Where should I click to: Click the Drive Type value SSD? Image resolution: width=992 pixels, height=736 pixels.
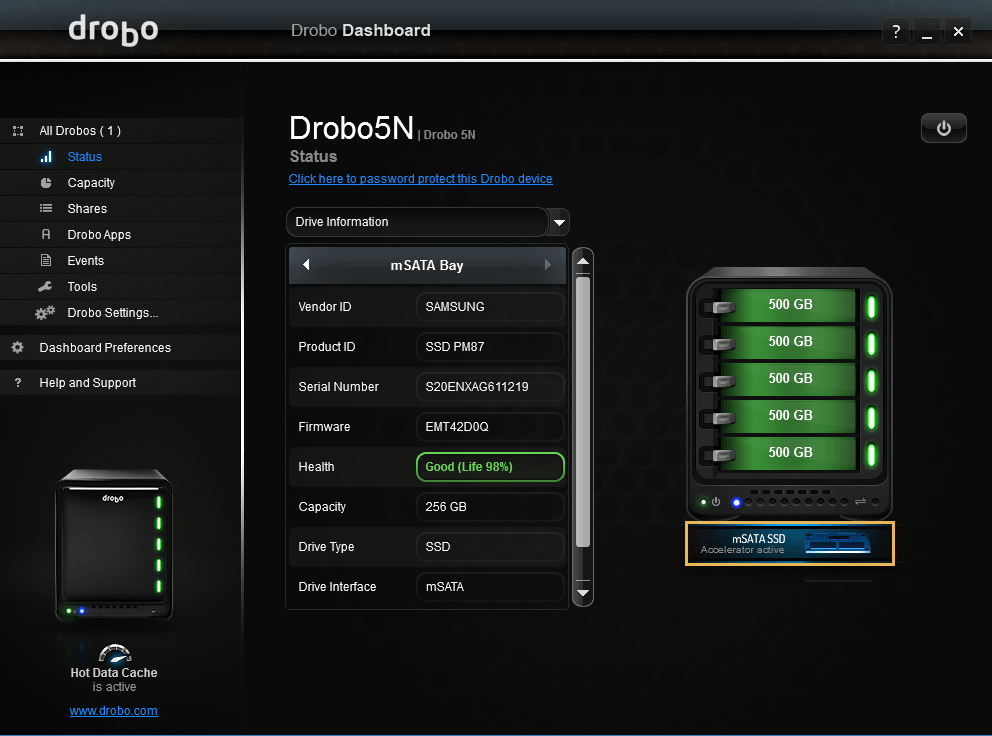point(490,547)
